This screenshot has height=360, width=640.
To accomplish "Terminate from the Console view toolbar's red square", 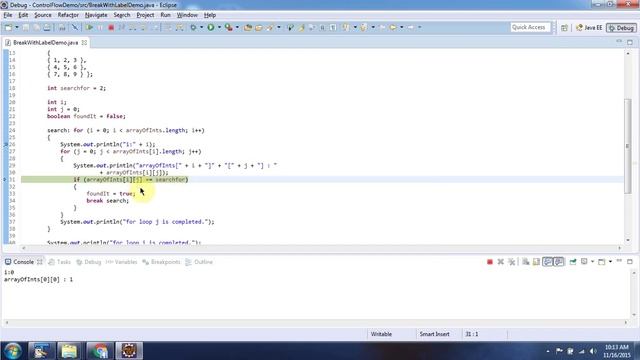I will 490,262.
